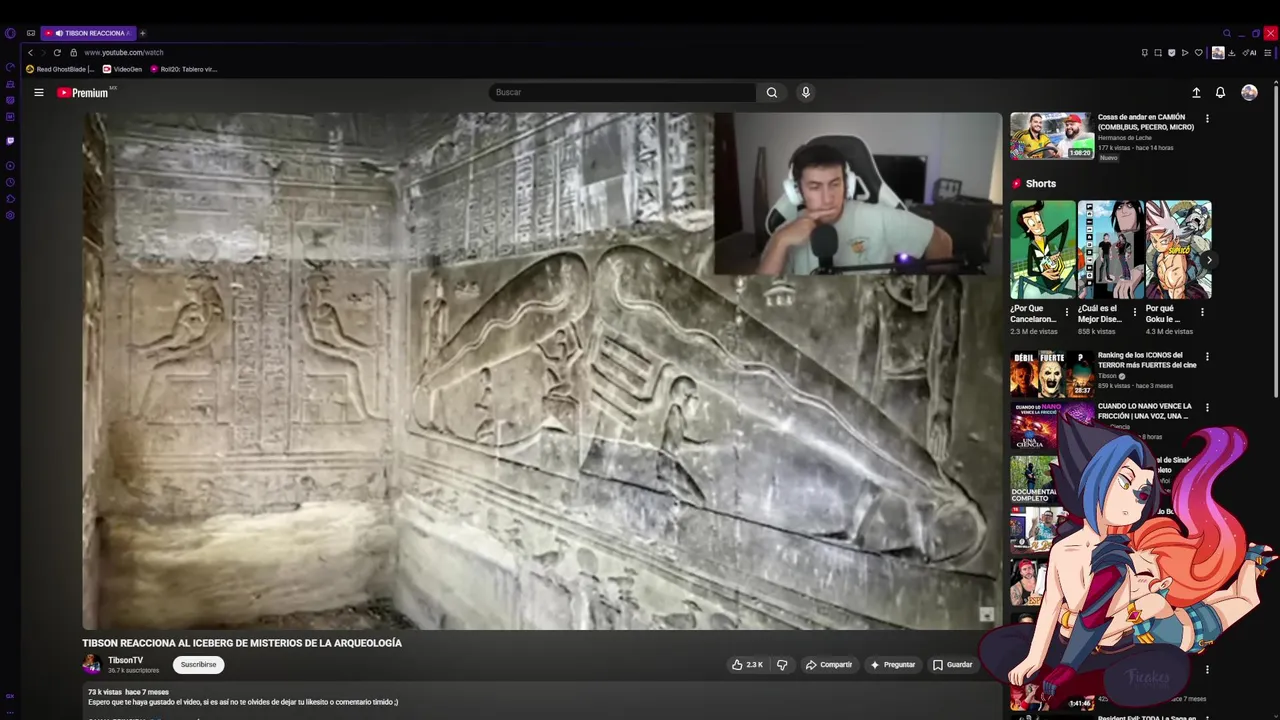The height and width of the screenshot is (720, 1280).
Task: Bookmark page with the heart icon
Action: [x=1199, y=52]
